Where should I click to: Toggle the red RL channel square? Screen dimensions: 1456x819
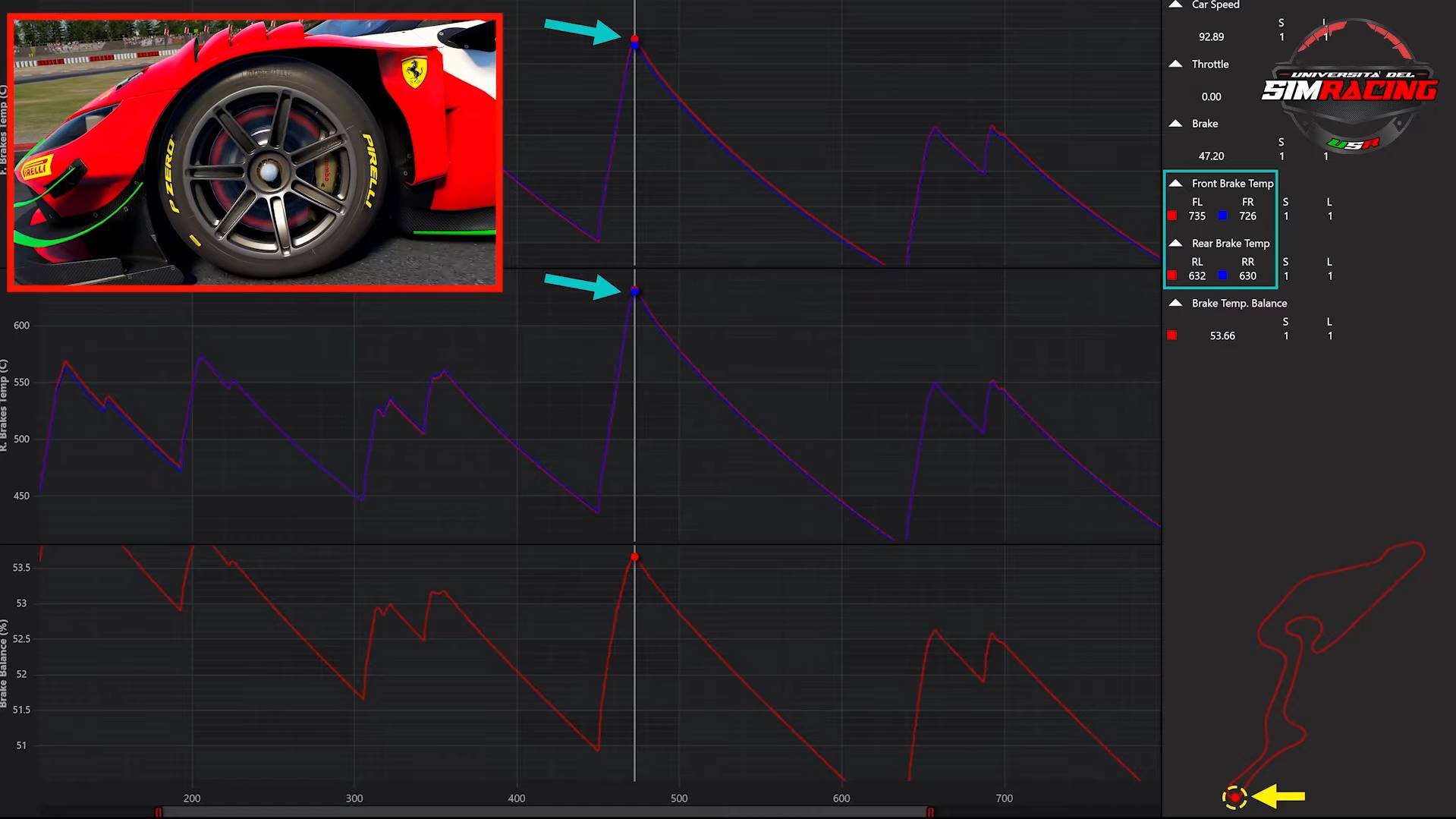click(1172, 276)
